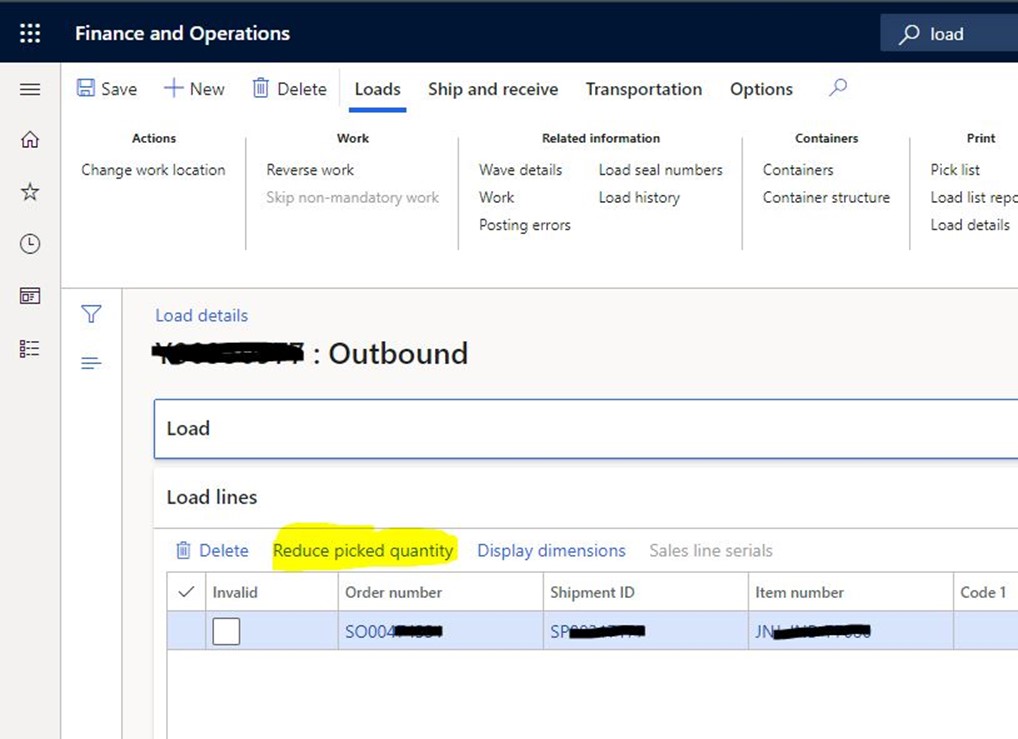The height and width of the screenshot is (739, 1018).
Task: Open Load seal numbers
Action: pos(660,170)
